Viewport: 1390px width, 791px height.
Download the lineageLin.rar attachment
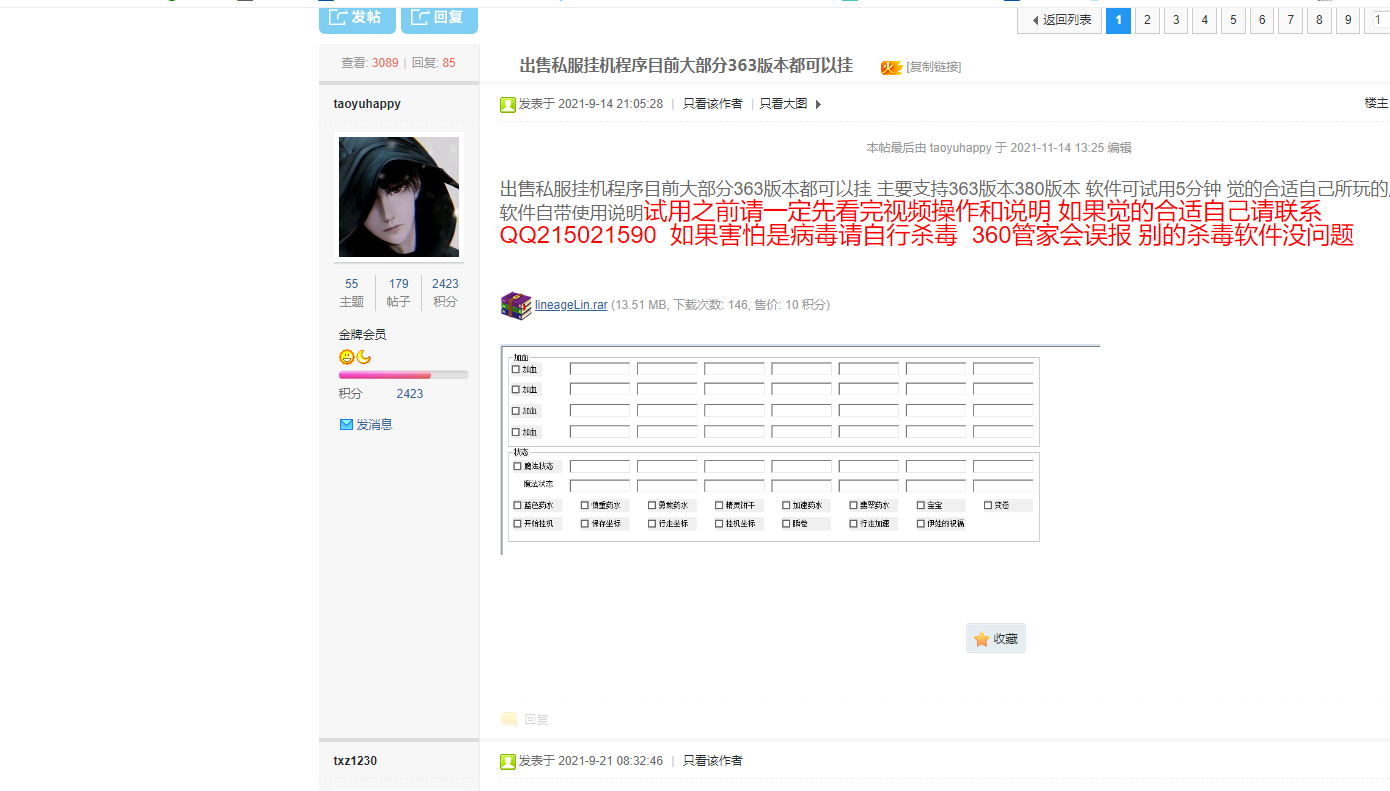coord(571,305)
